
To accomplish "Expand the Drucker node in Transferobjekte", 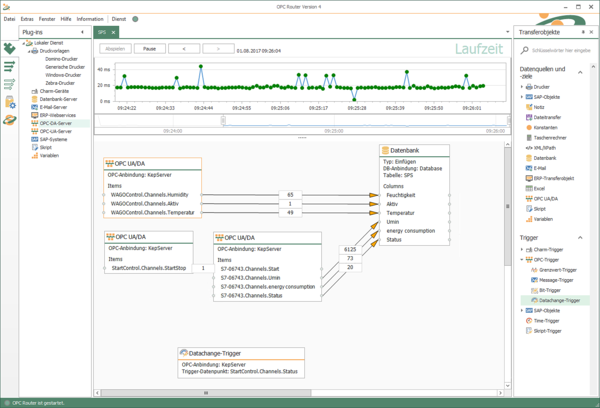I will tap(522, 87).
